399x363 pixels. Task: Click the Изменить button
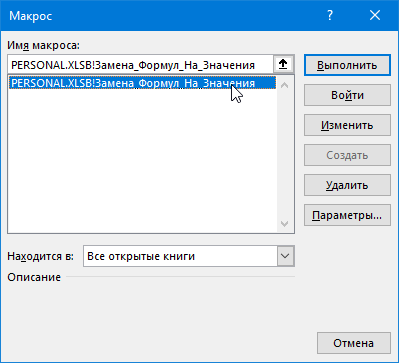(x=347, y=125)
